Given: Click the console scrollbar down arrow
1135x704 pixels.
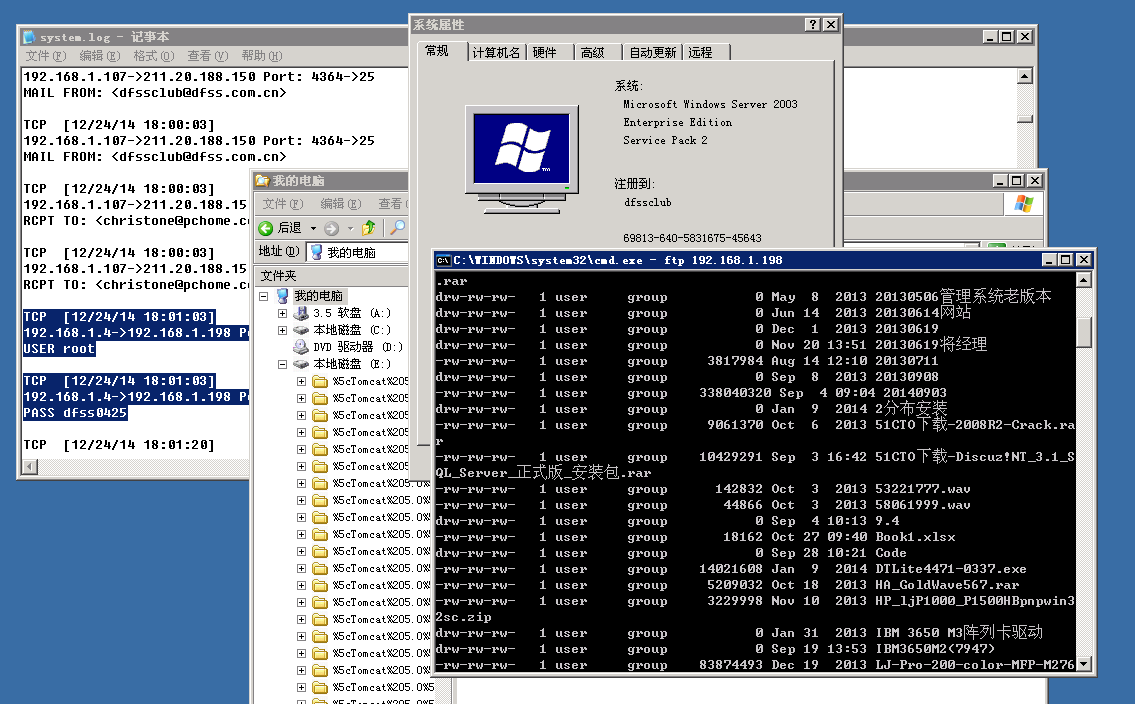Looking at the screenshot, I should click(1084, 663).
